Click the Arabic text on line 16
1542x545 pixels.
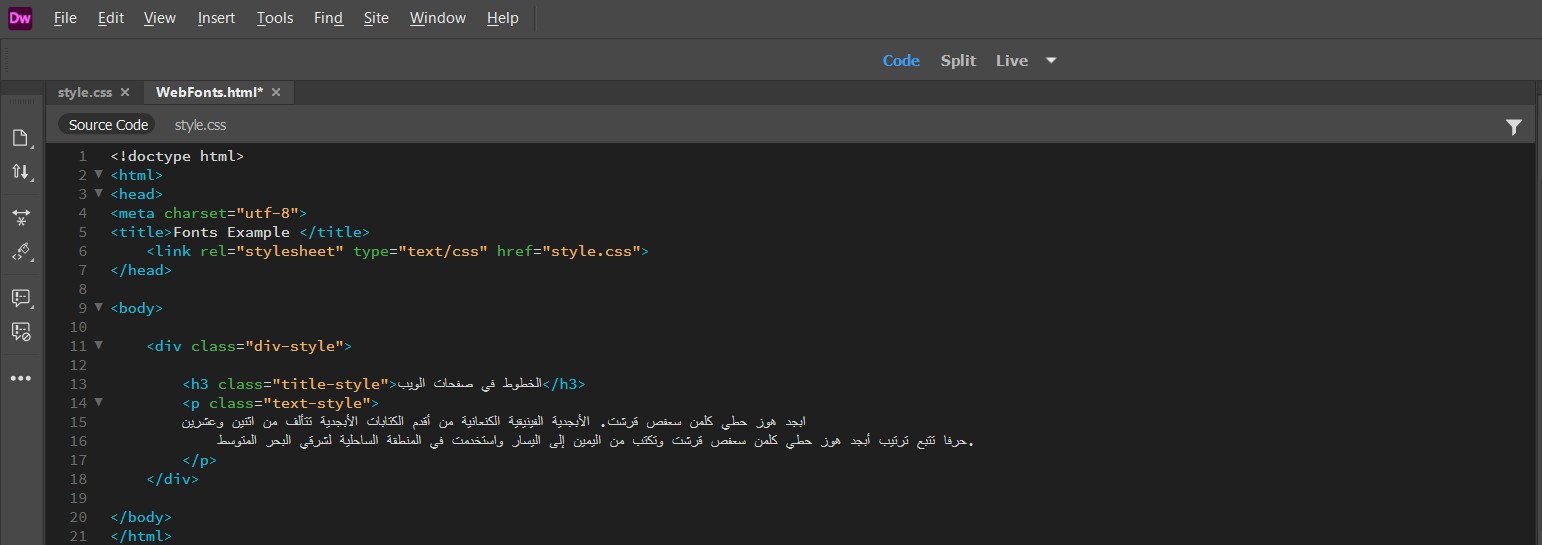click(x=594, y=441)
